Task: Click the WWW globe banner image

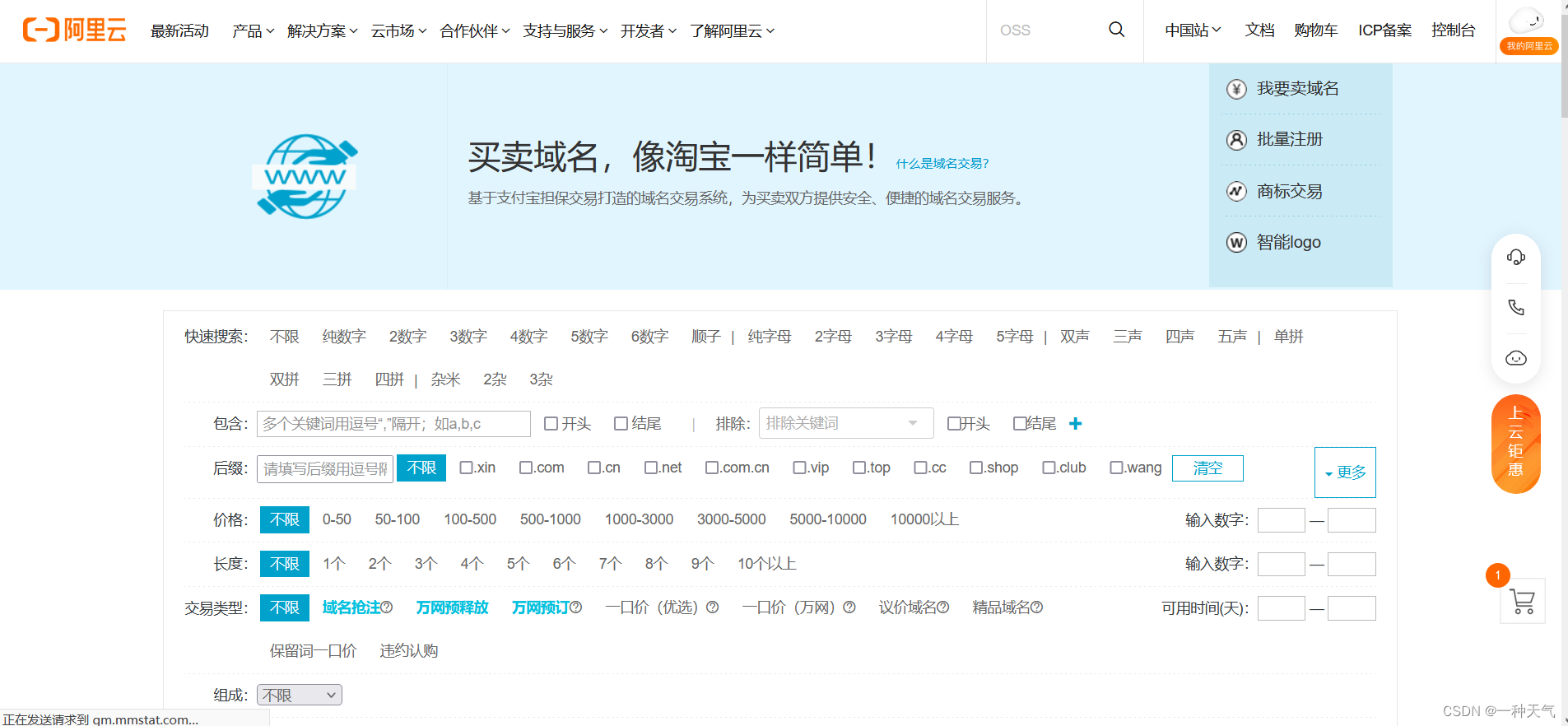Action: tap(305, 176)
